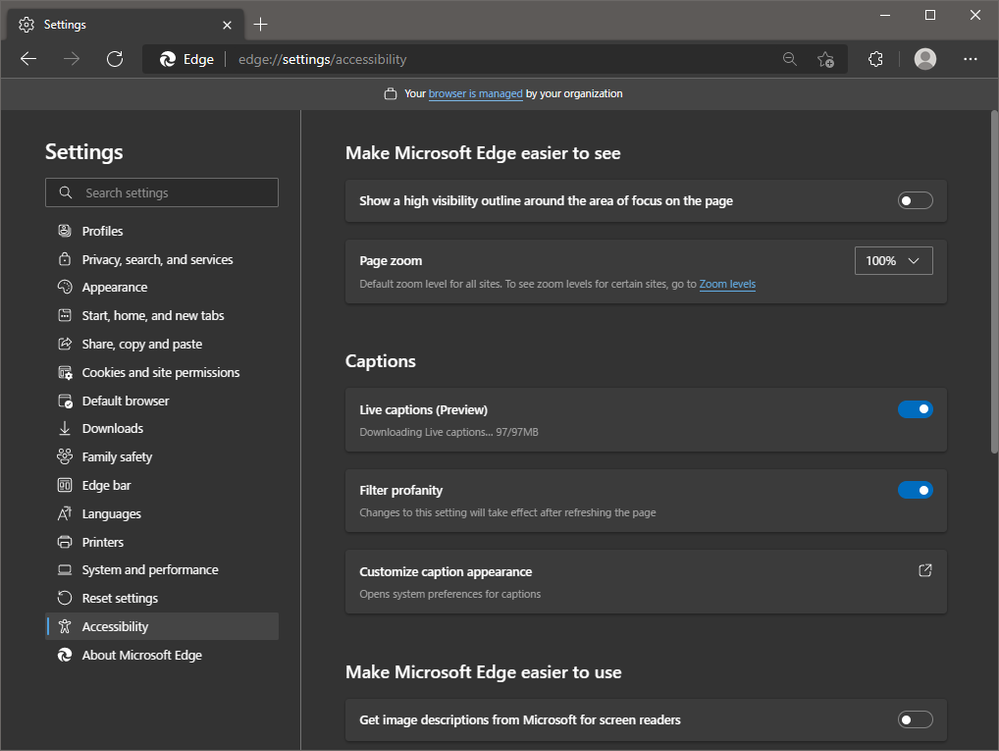The image size is (999, 751).
Task: Select System and performance
Action: point(162,570)
